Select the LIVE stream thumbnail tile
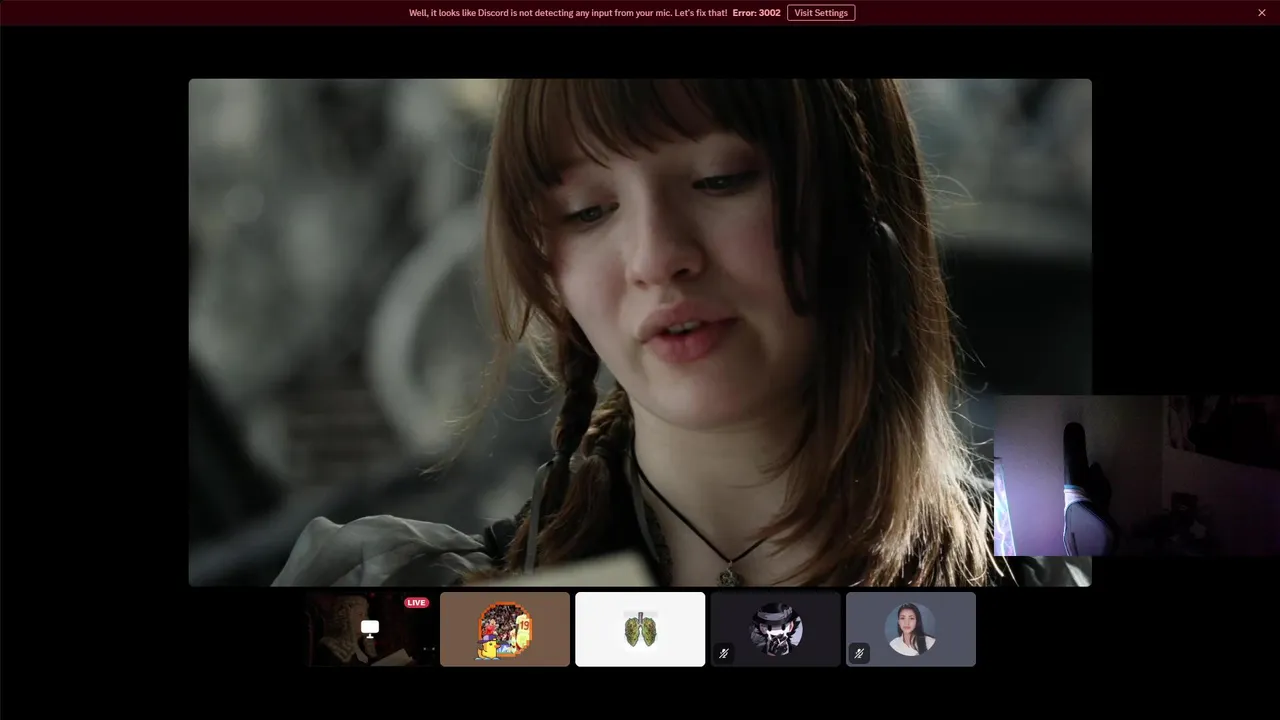1280x720 pixels. click(x=370, y=629)
